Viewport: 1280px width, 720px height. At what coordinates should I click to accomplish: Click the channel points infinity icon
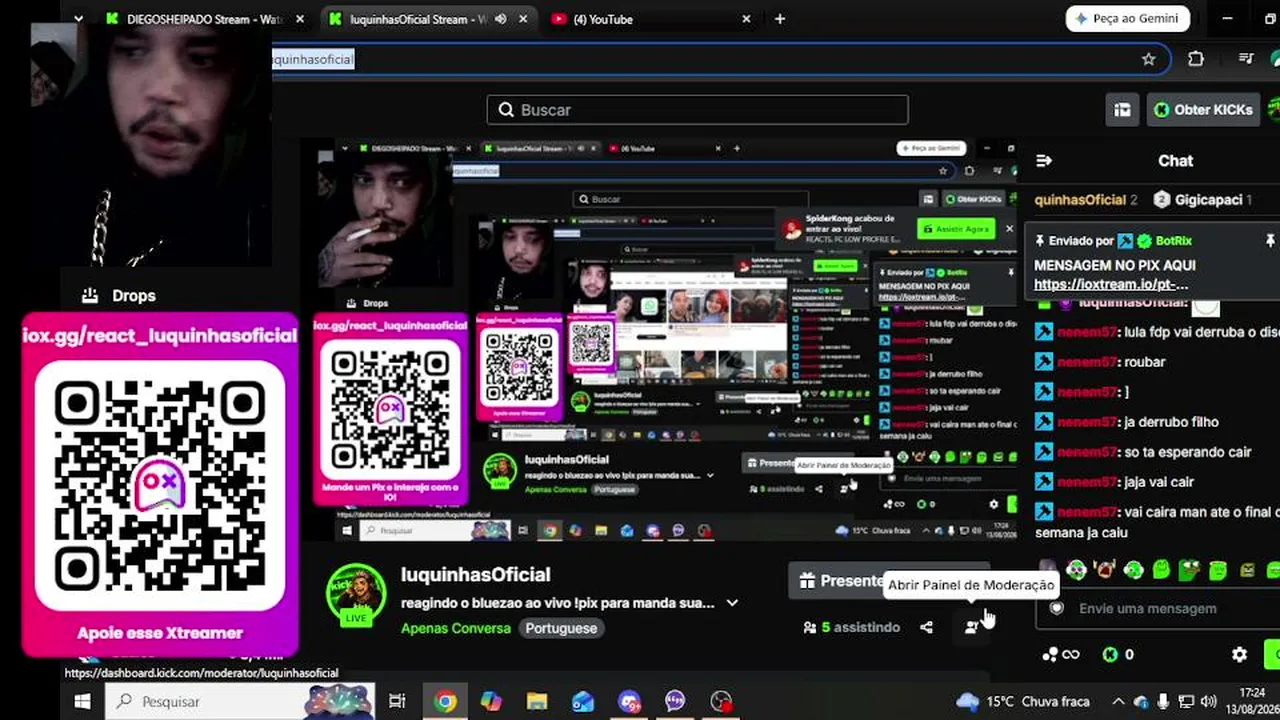click(1061, 655)
